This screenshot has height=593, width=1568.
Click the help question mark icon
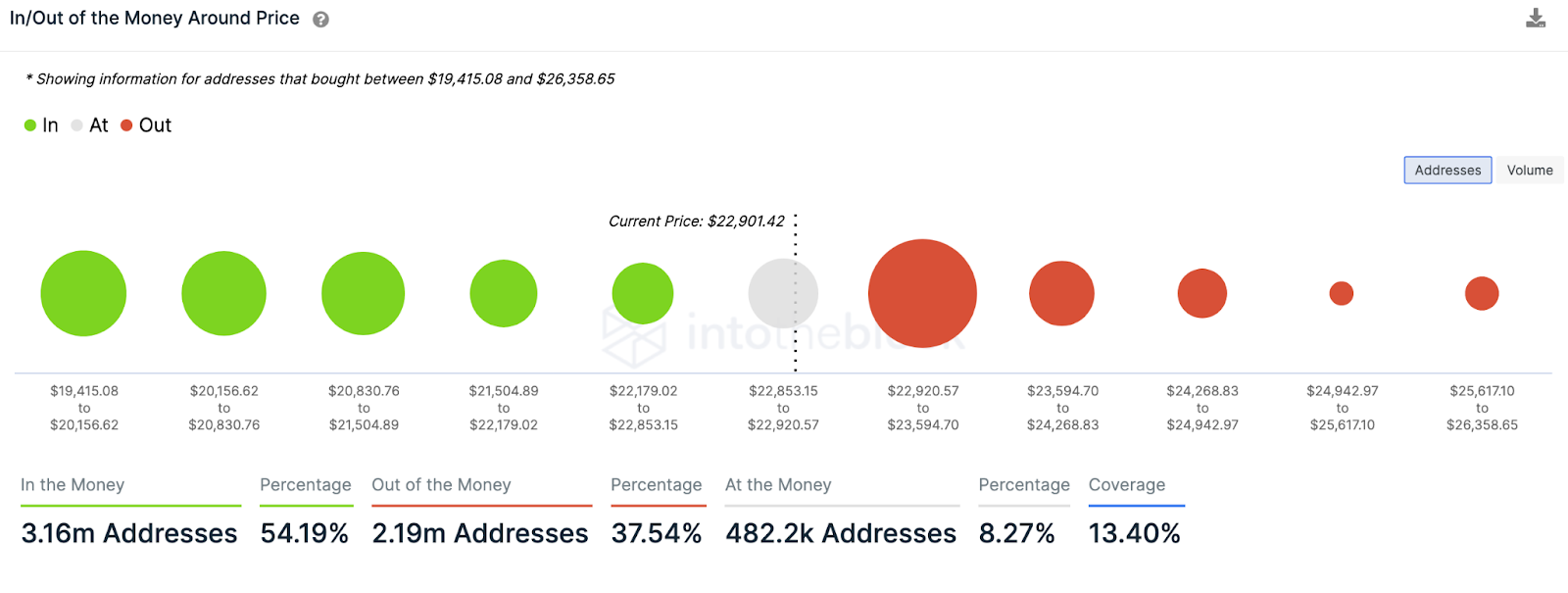(x=320, y=20)
